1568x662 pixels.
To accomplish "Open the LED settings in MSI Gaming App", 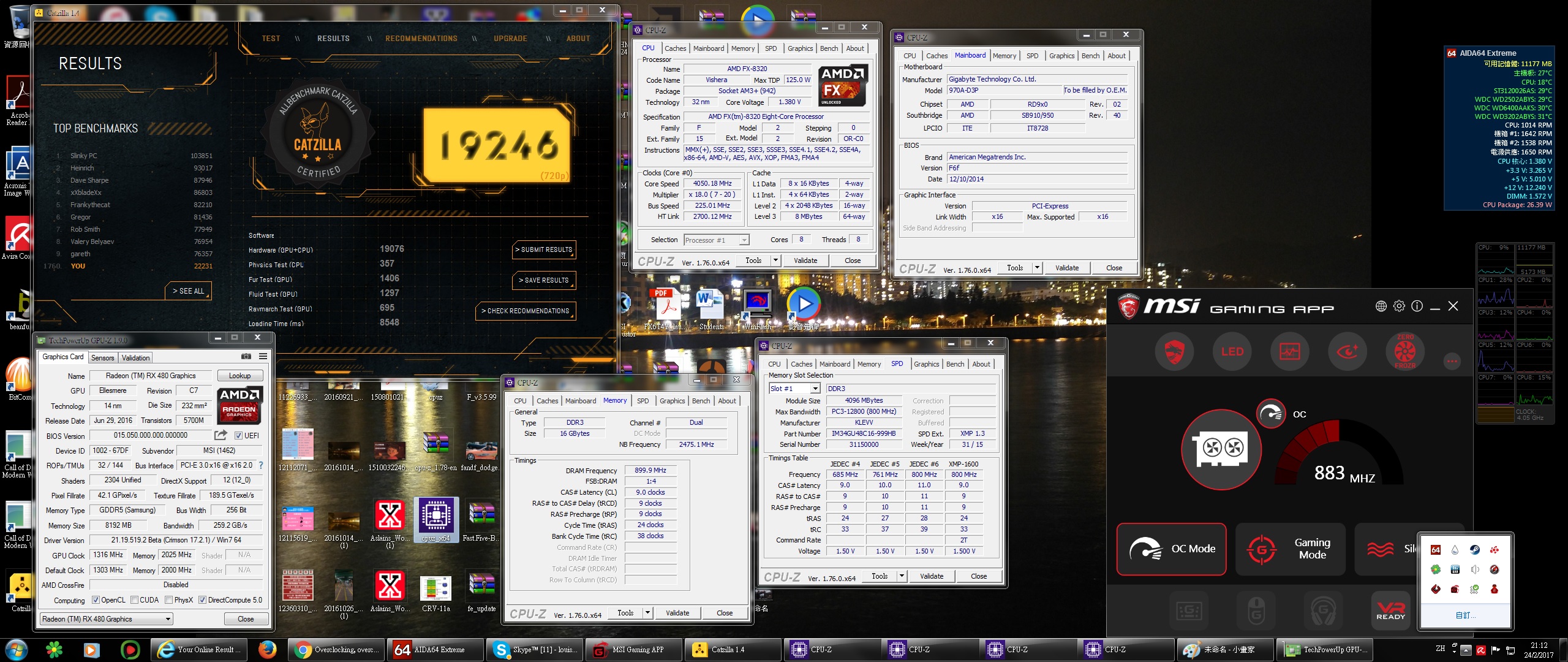I will coord(1232,352).
